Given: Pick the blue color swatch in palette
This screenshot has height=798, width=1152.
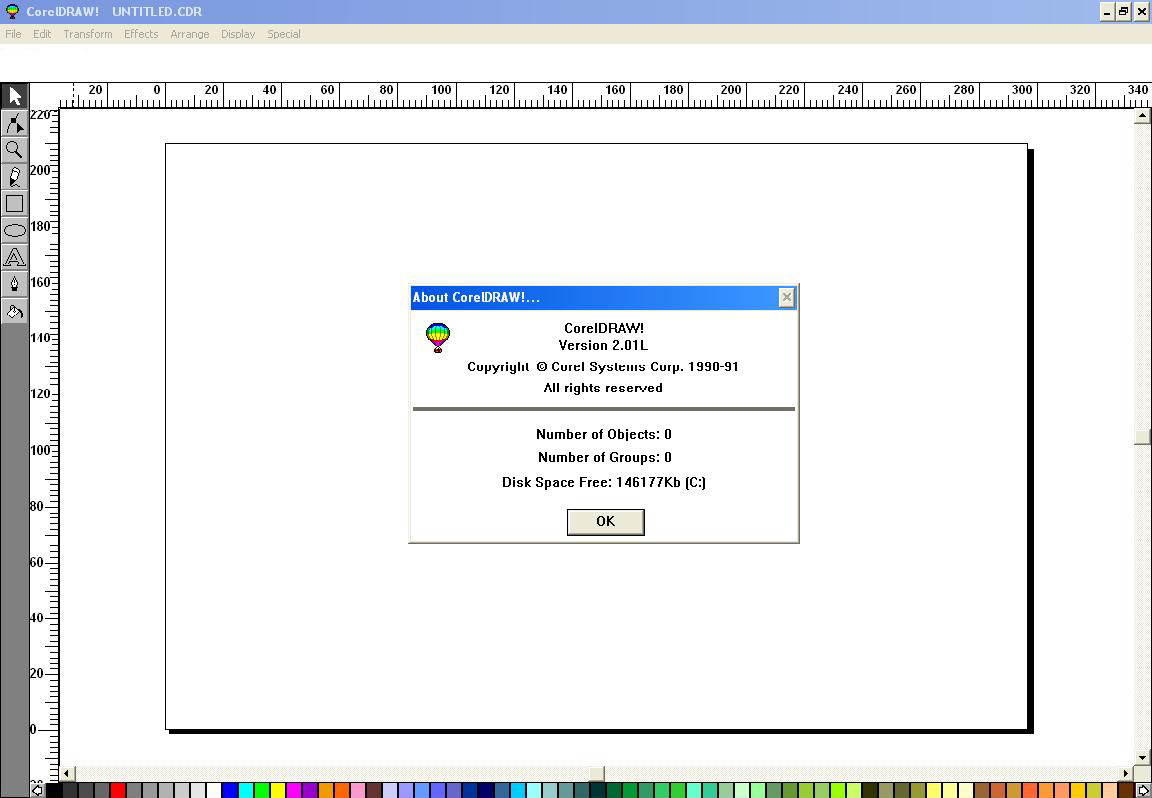Looking at the screenshot, I should tap(229, 791).
